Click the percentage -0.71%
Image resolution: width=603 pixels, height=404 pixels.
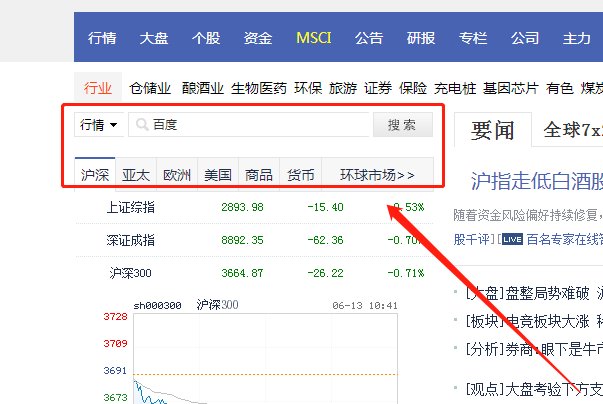[x=406, y=273]
